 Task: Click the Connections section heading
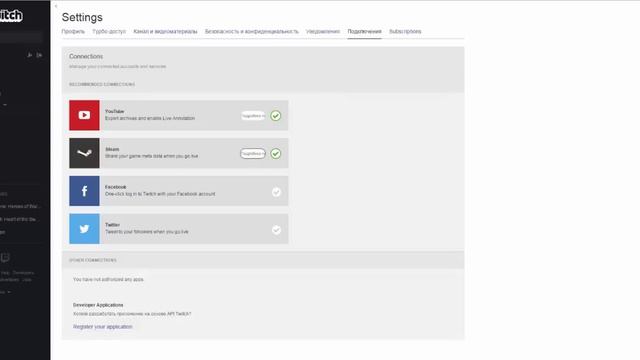click(x=86, y=56)
